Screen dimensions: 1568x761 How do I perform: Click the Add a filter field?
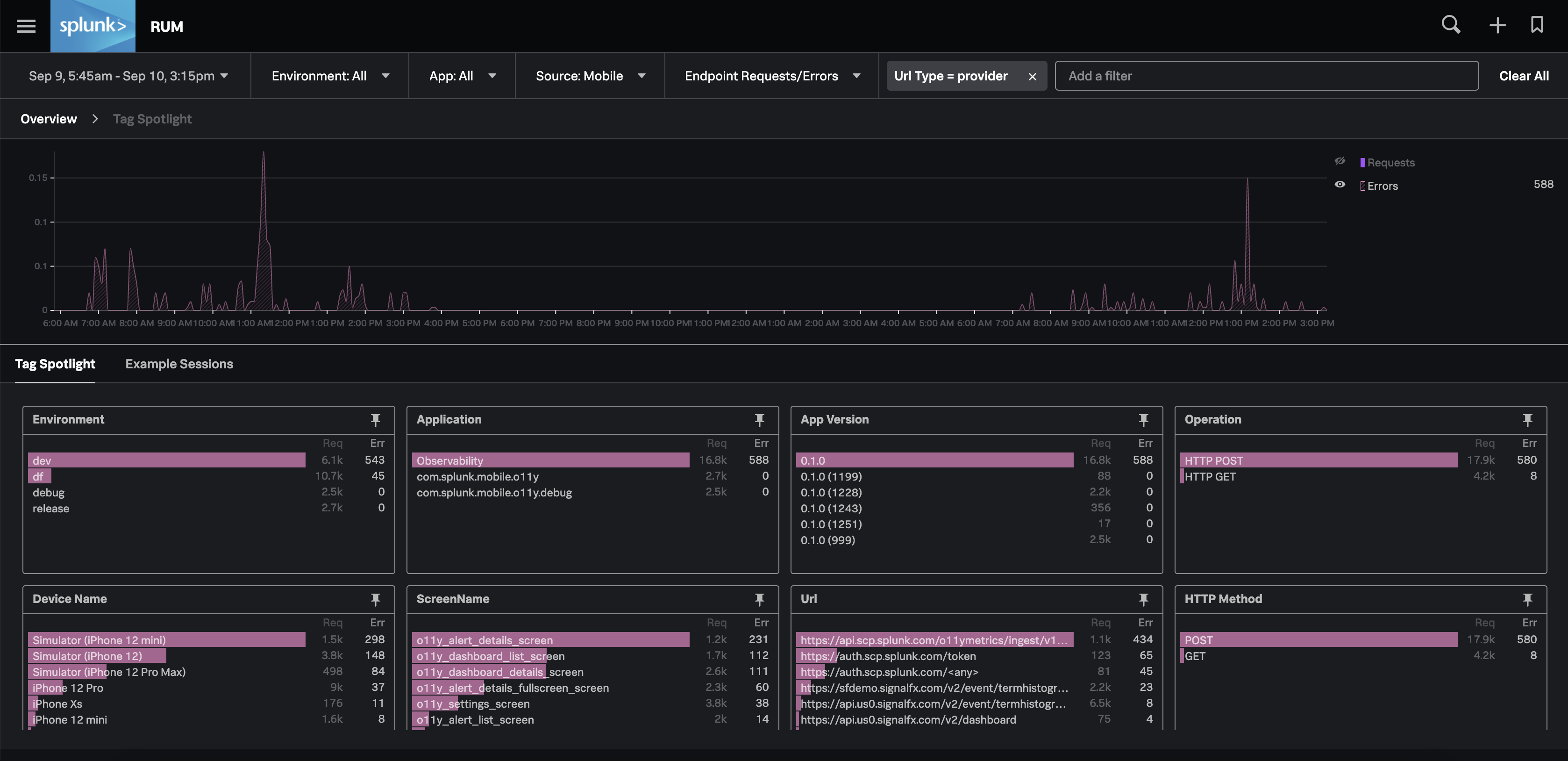[x=1266, y=76]
